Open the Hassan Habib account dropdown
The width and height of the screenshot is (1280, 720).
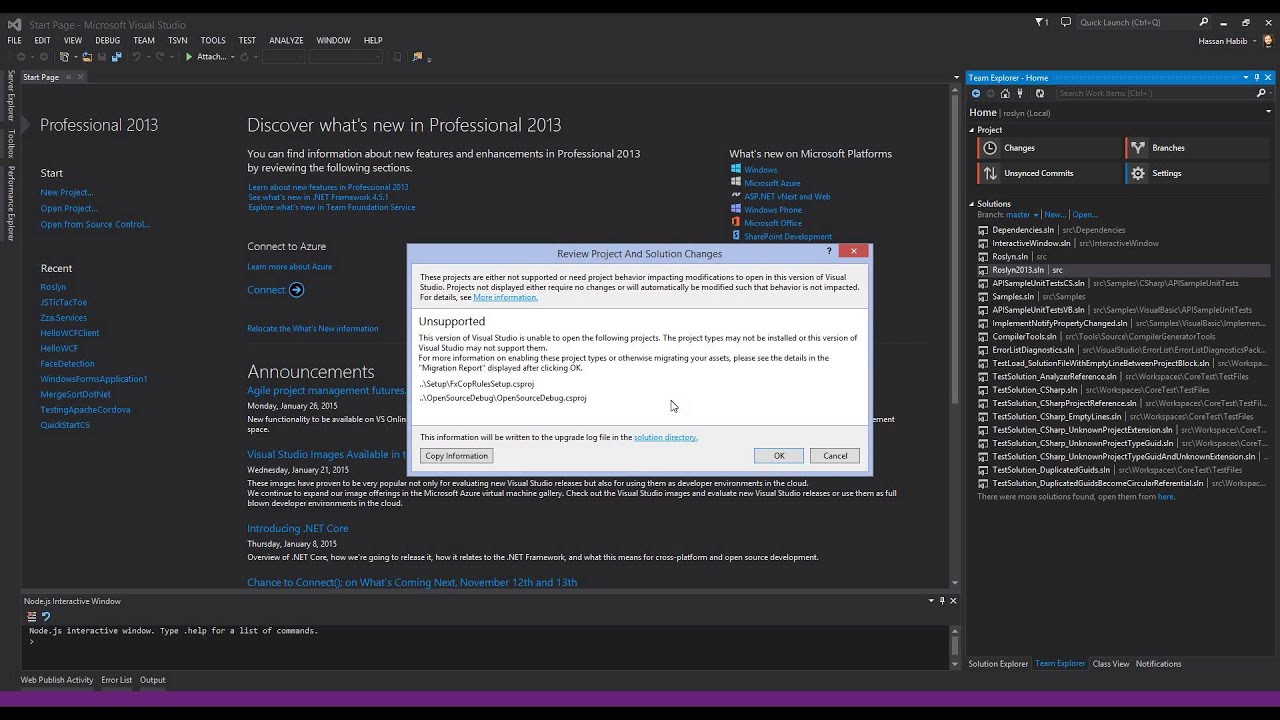[x=1253, y=41]
